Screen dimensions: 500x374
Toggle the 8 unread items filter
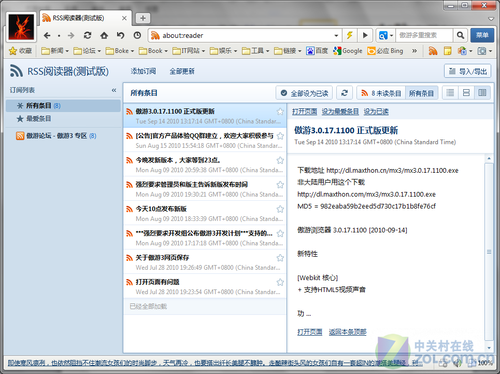381,93
